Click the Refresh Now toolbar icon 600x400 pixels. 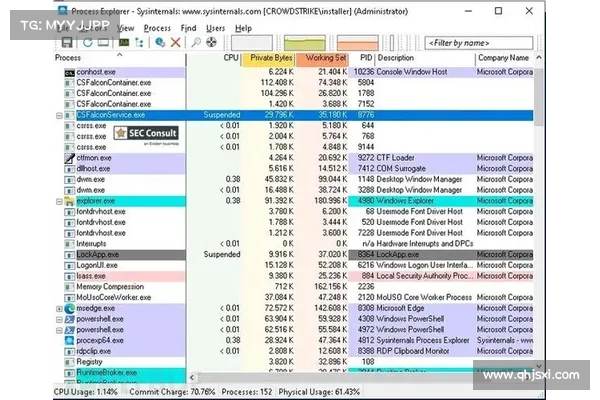click(x=88, y=42)
